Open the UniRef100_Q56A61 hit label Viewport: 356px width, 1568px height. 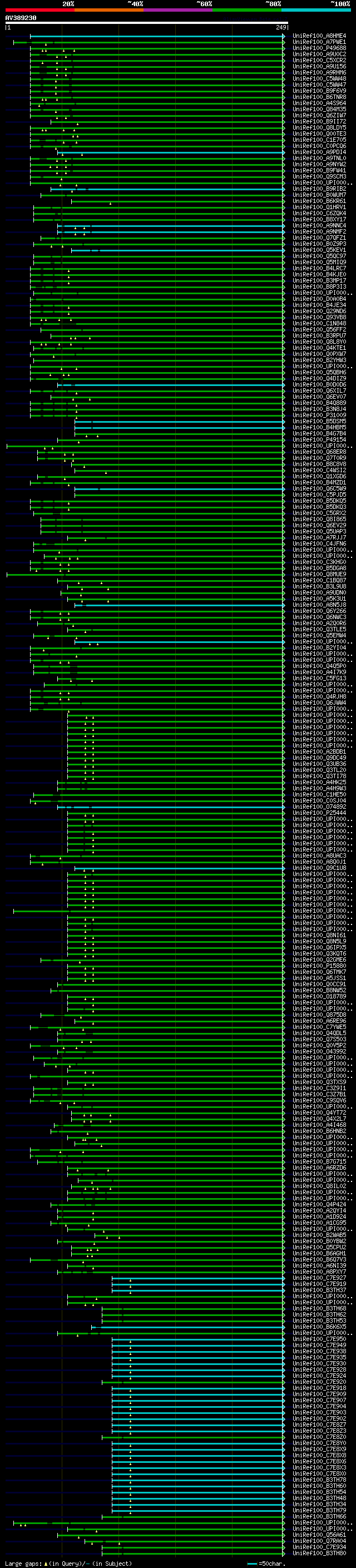pyautogui.click(x=319, y=1535)
